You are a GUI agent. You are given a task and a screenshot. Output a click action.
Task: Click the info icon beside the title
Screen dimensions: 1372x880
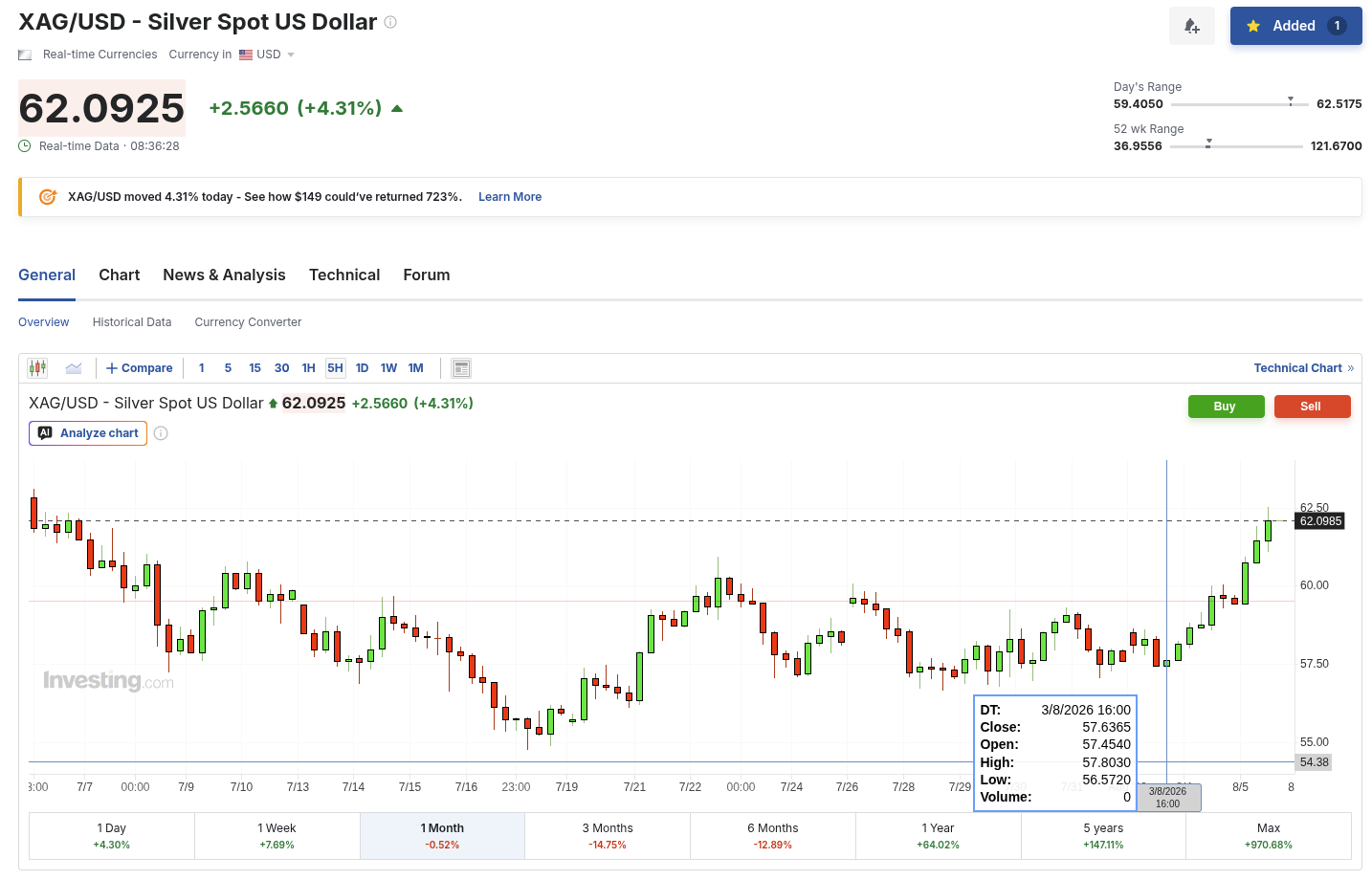pyautogui.click(x=390, y=22)
